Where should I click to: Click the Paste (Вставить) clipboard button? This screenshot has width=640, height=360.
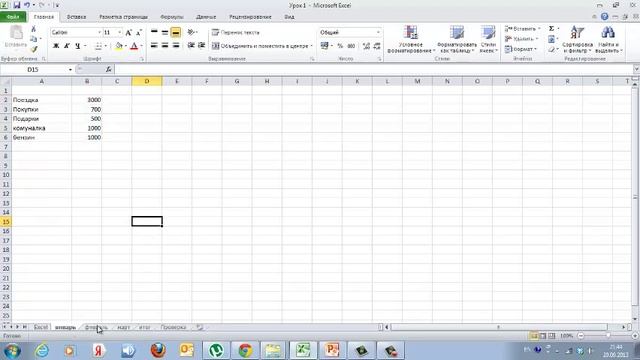16,36
